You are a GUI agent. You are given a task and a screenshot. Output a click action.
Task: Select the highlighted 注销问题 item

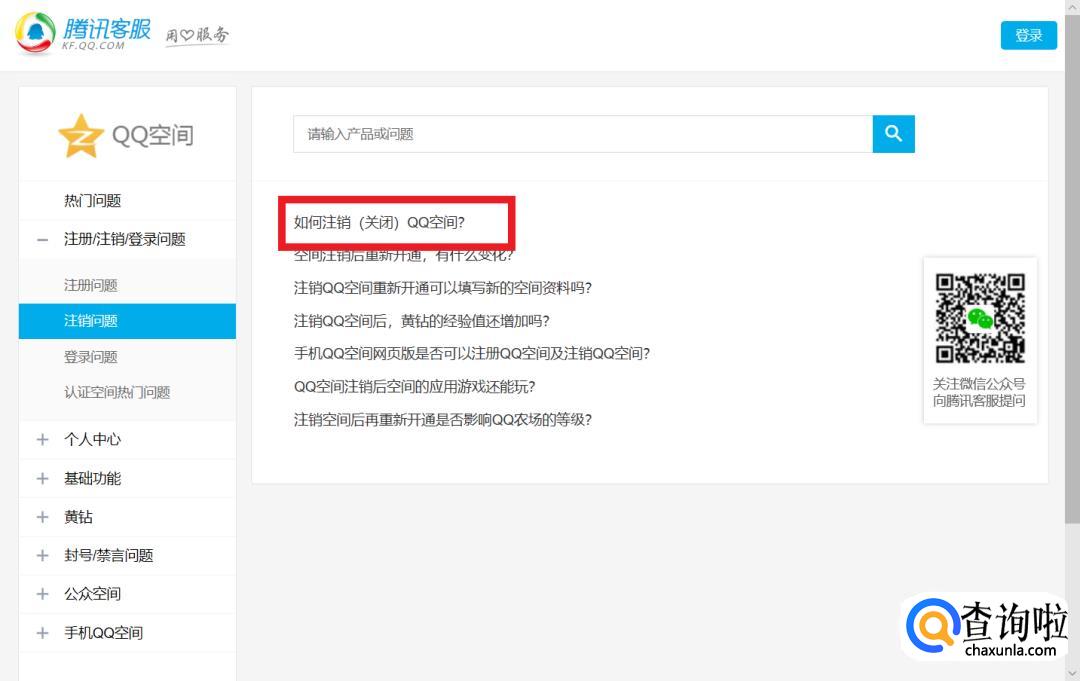tap(91, 321)
